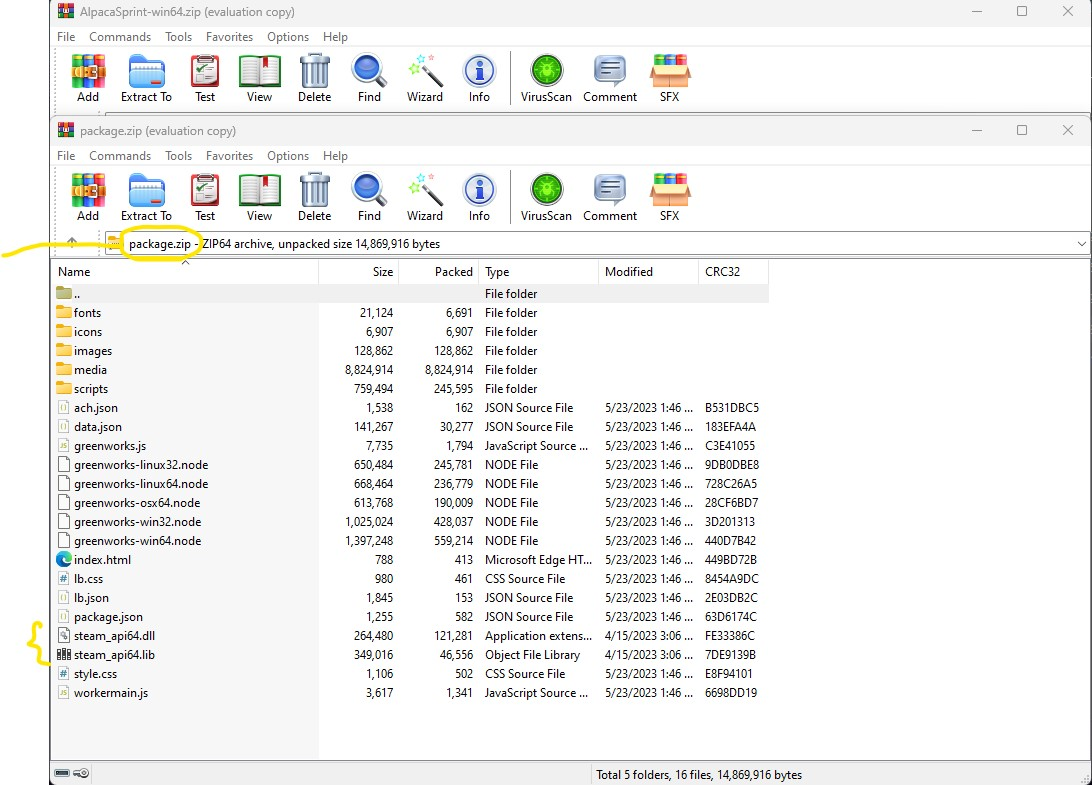The height and width of the screenshot is (785, 1092).
Task: Show Info in package.zip window
Action: 479,197
